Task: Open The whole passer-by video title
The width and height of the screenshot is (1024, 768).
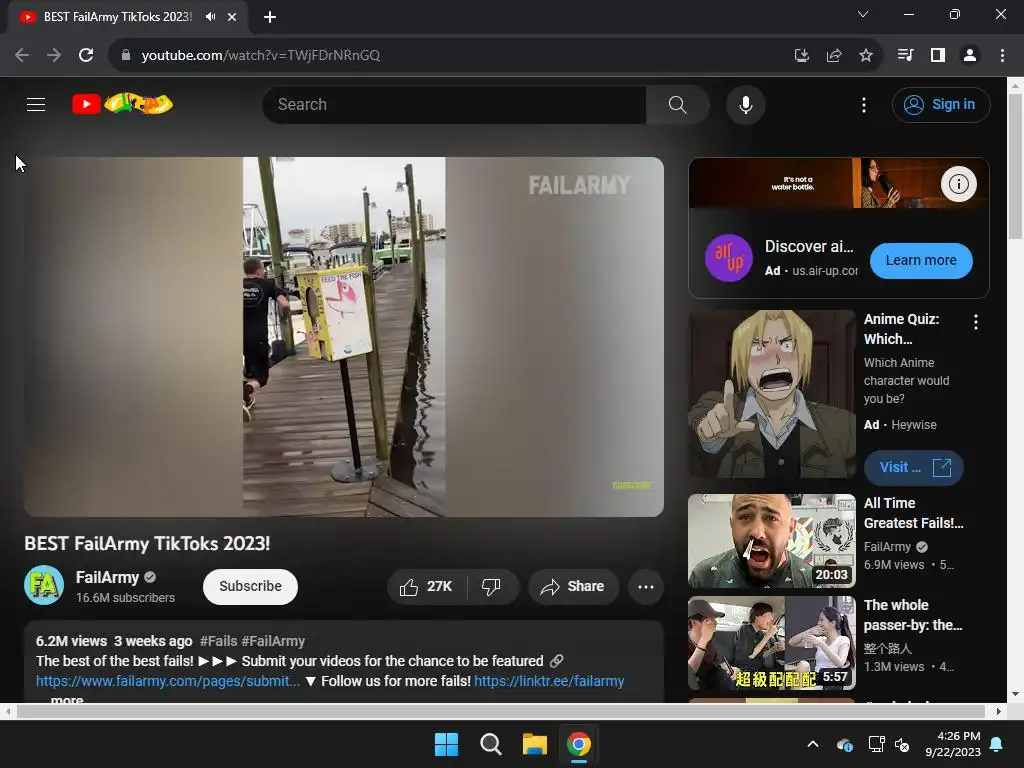Action: [x=912, y=615]
